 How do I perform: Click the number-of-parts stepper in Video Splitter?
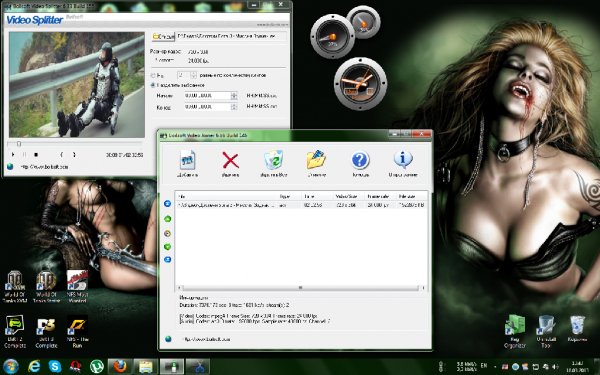[187, 75]
